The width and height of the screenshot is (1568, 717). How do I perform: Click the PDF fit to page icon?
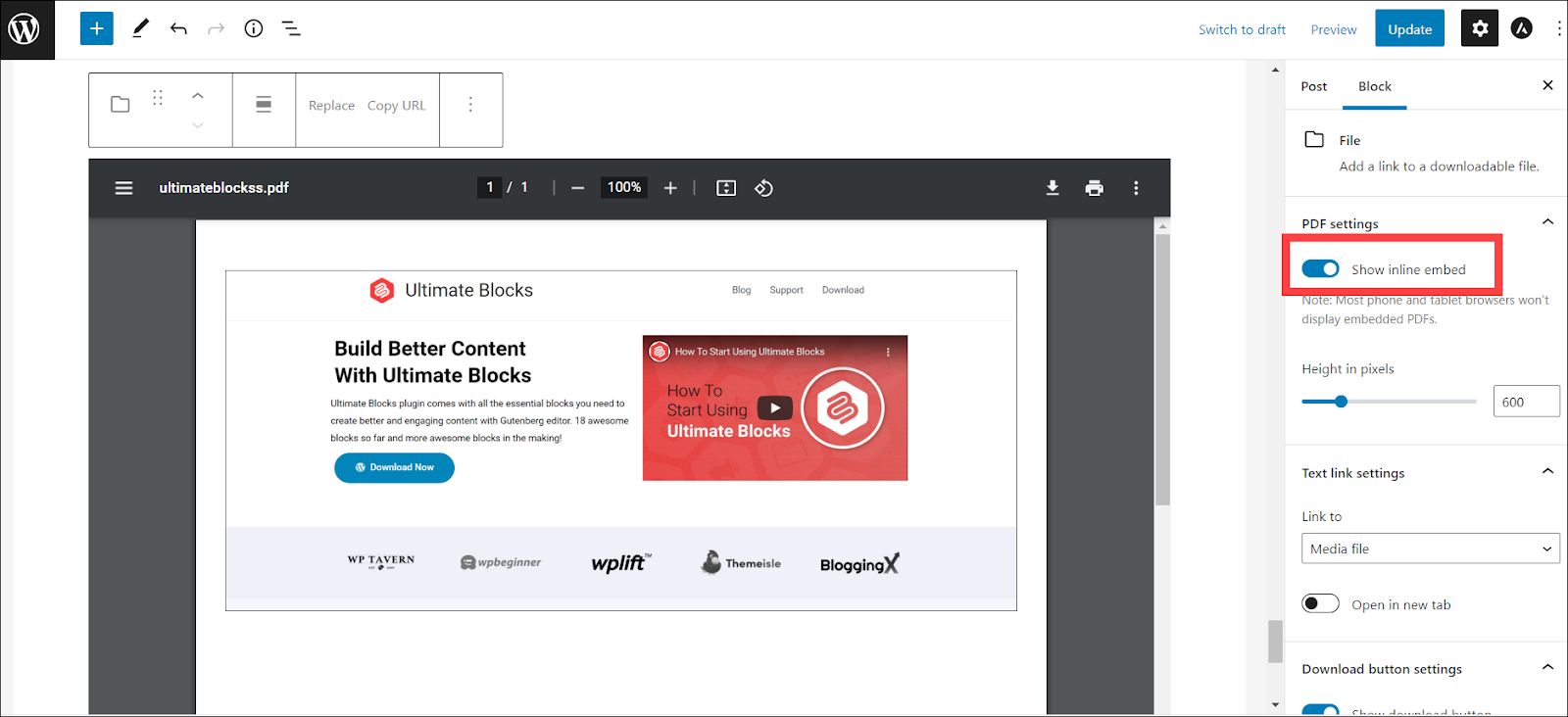(726, 188)
